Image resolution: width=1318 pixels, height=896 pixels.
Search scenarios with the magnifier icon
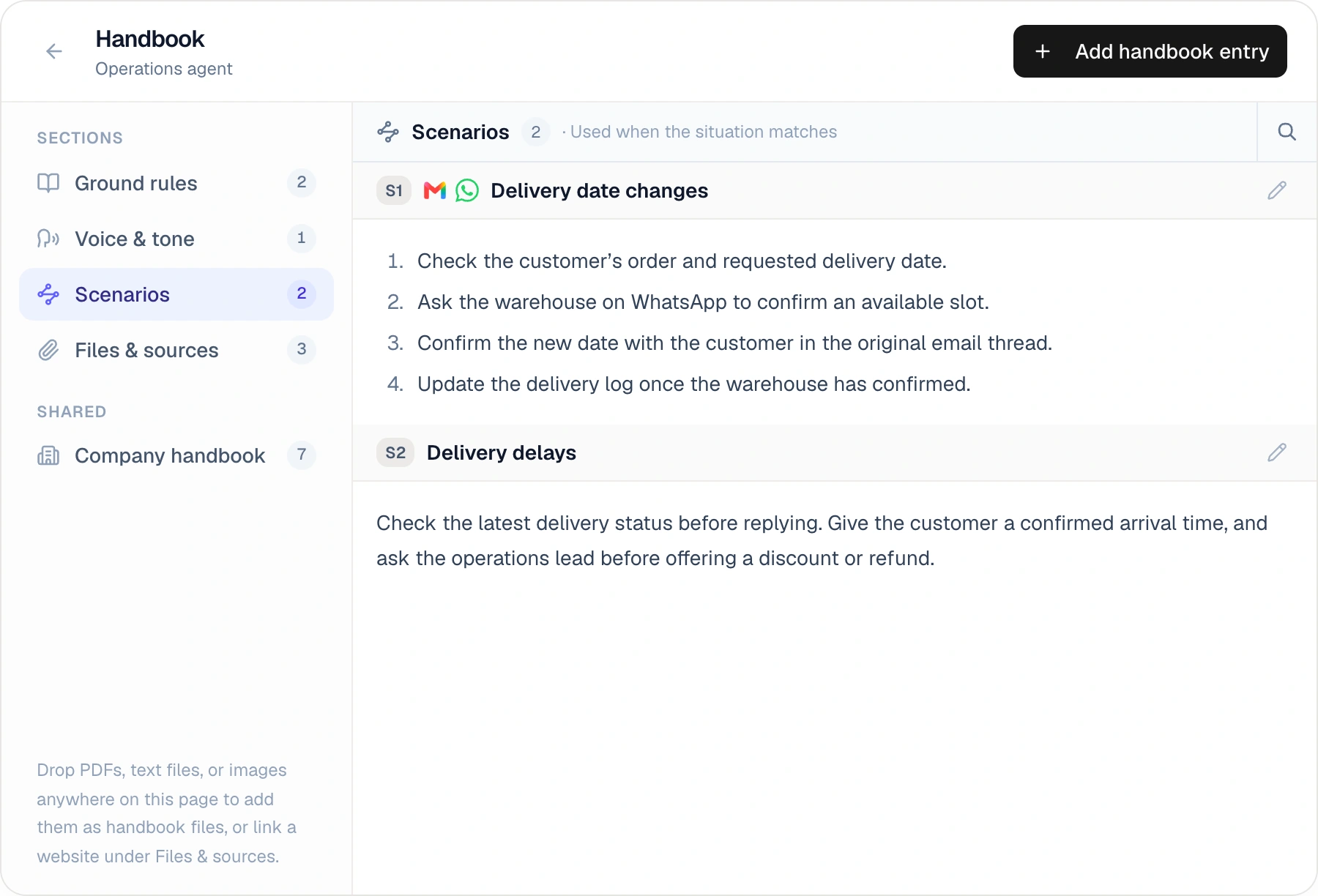[x=1287, y=132]
